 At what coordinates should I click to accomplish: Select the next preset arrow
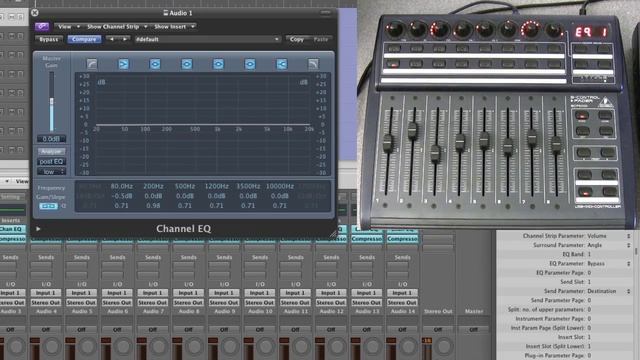(124, 39)
